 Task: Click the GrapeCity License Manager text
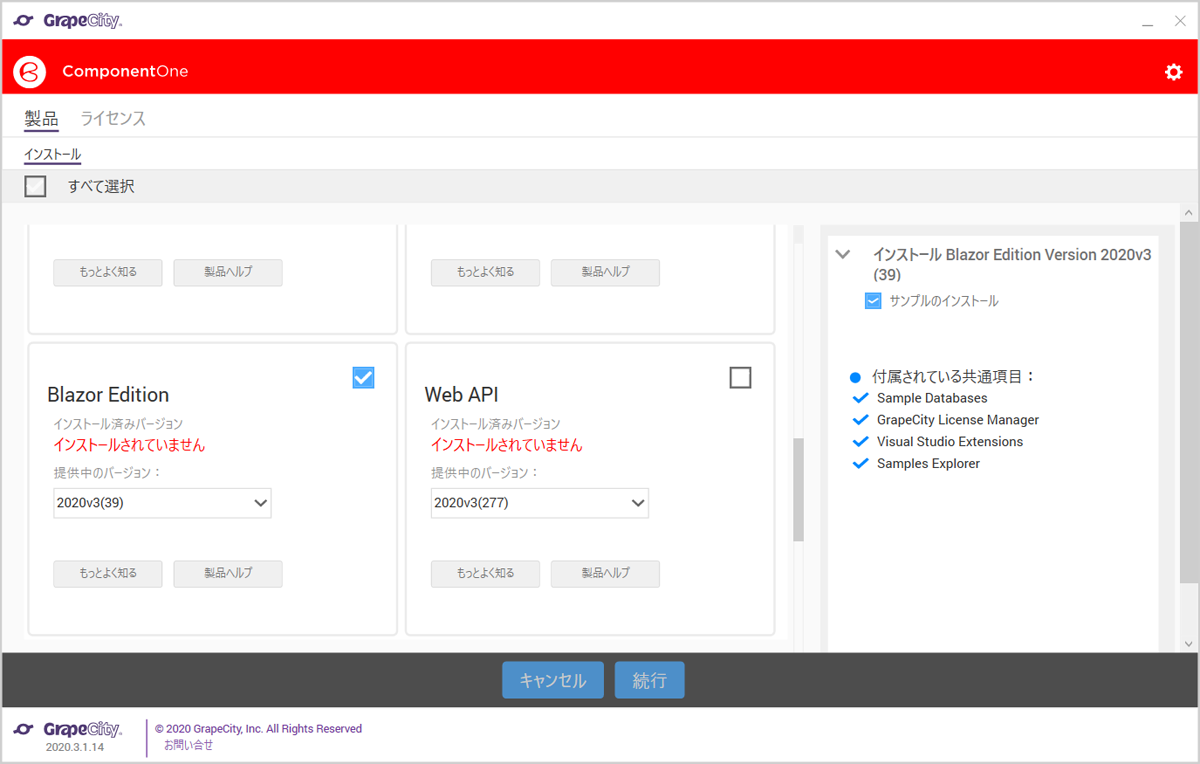click(x=958, y=420)
